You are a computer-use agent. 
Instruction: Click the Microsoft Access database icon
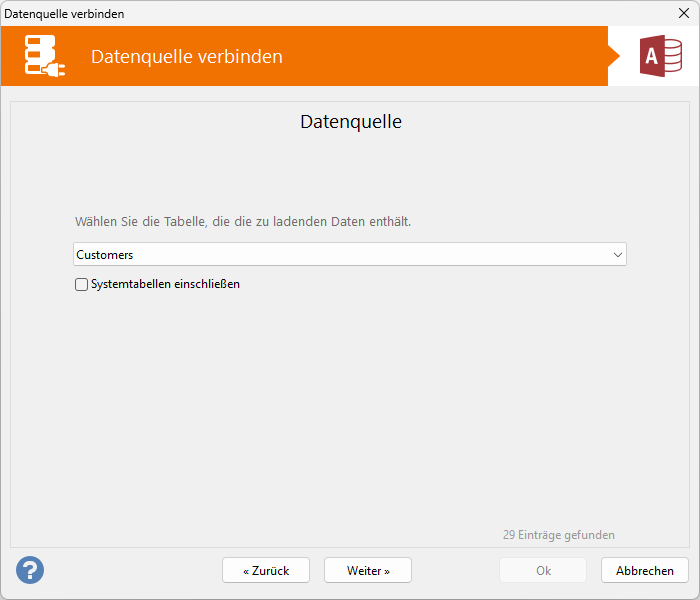pyautogui.click(x=661, y=56)
